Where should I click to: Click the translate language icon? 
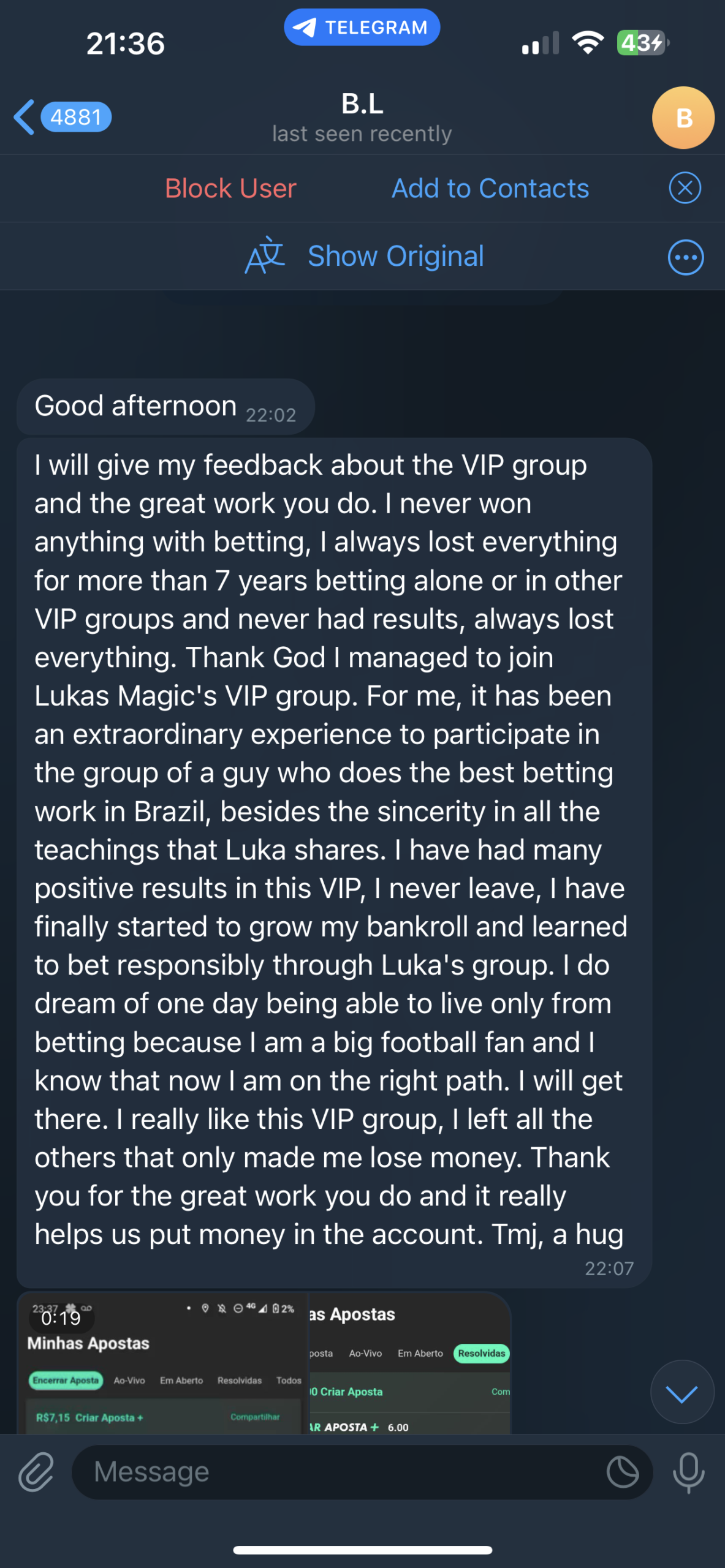265,256
